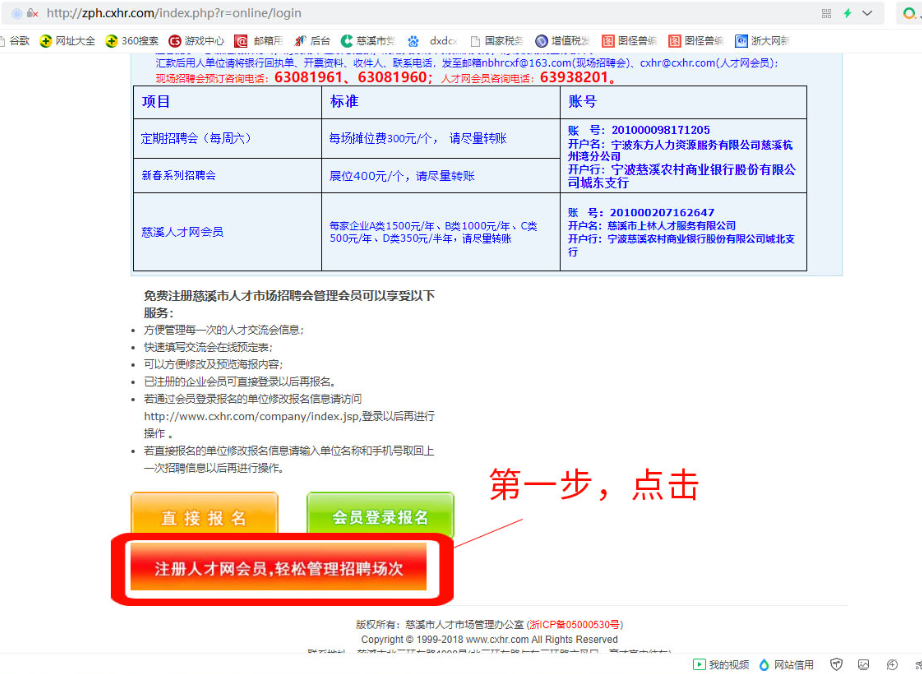Image resolution: width=922 pixels, height=674 pixels.
Task: Open the first 图怪兽 bookmark
Action: [x=629, y=41]
